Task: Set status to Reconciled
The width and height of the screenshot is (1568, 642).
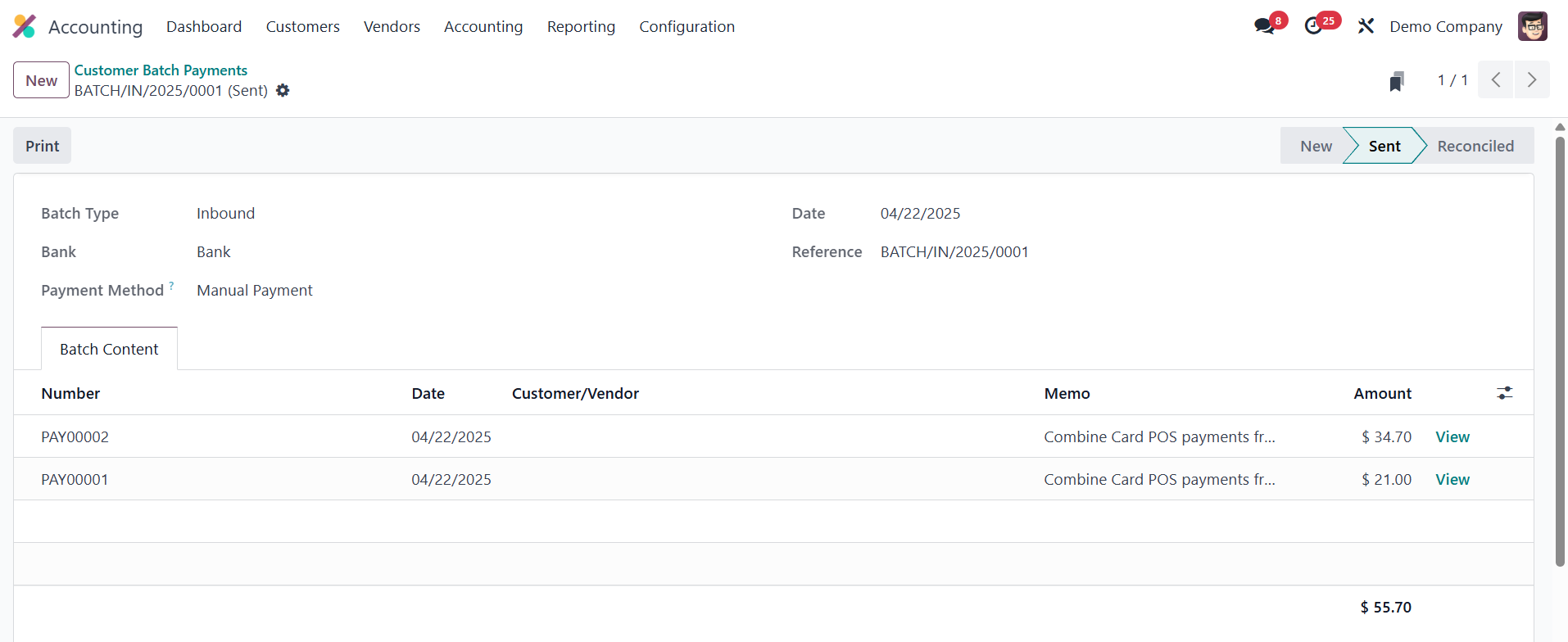Action: (1475, 146)
